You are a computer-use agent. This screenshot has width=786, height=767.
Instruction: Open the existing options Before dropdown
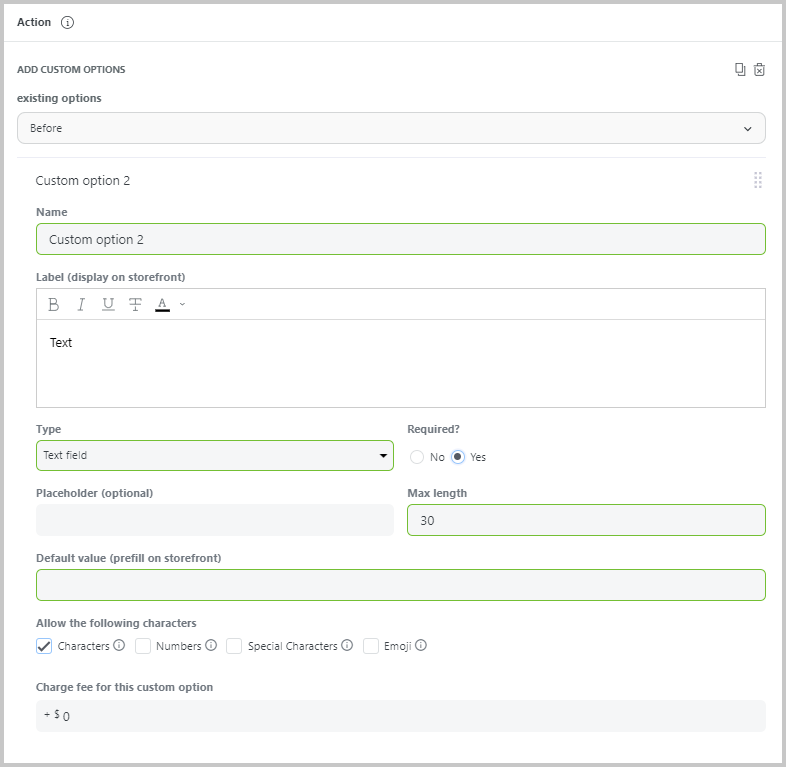[391, 128]
